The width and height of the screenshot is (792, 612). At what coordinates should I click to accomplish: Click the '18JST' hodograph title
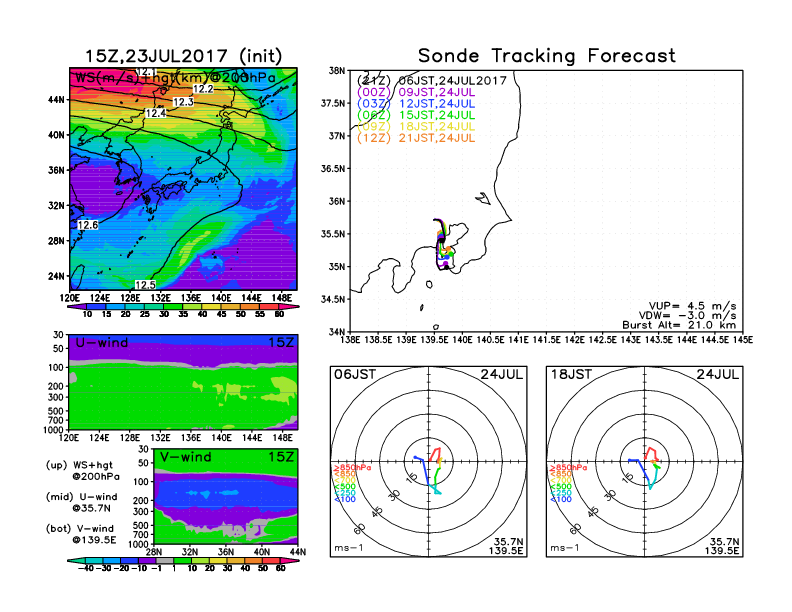pyautogui.click(x=571, y=374)
